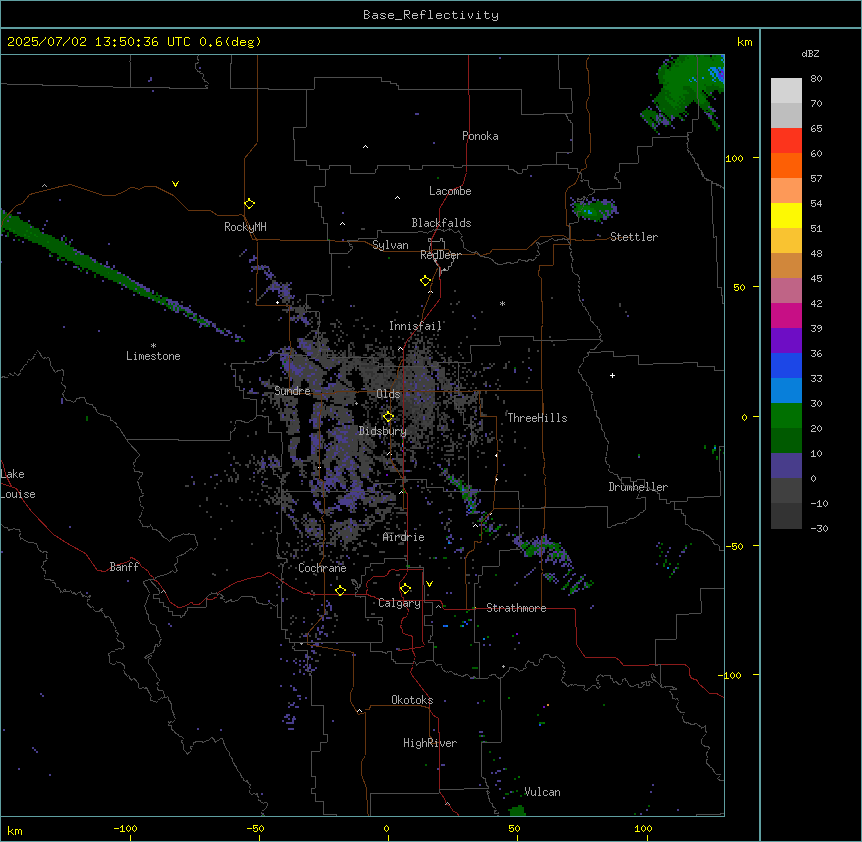862x842 pixels.
Task: Select the slate purple 0-10 dBZ legend swatch
Action: (786, 466)
